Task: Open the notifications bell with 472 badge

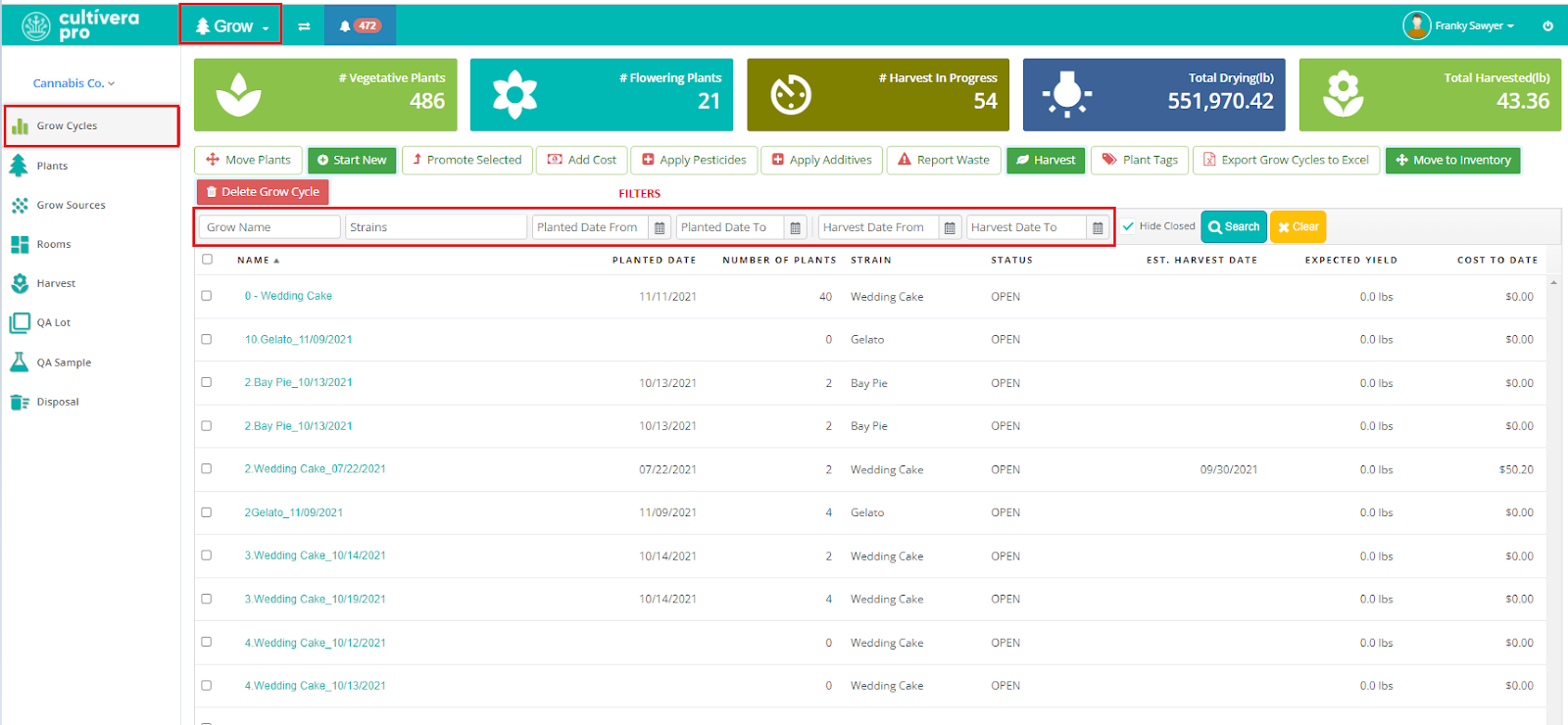Action: 360,25
